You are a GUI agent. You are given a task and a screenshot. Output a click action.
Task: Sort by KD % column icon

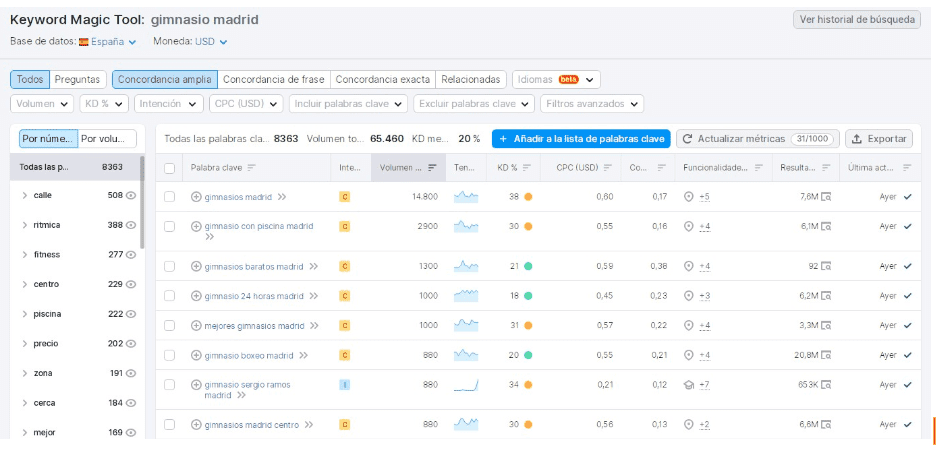coord(526,168)
